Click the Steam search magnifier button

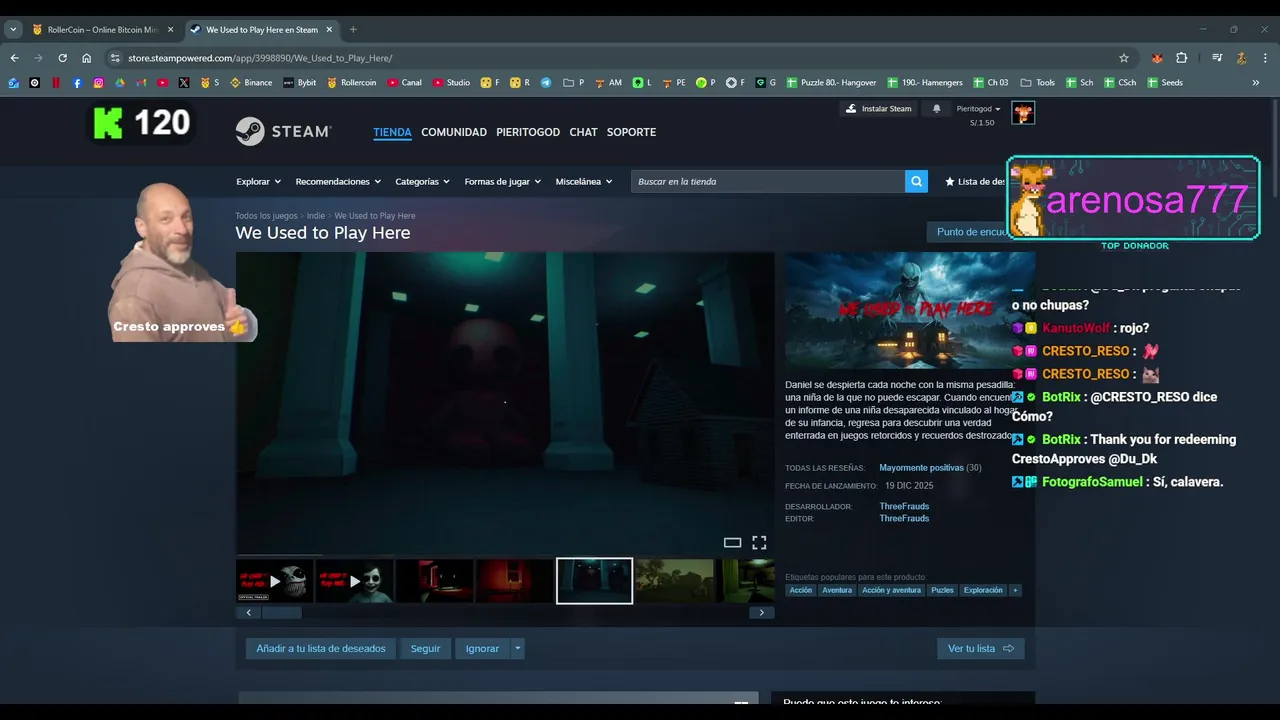[x=916, y=181]
